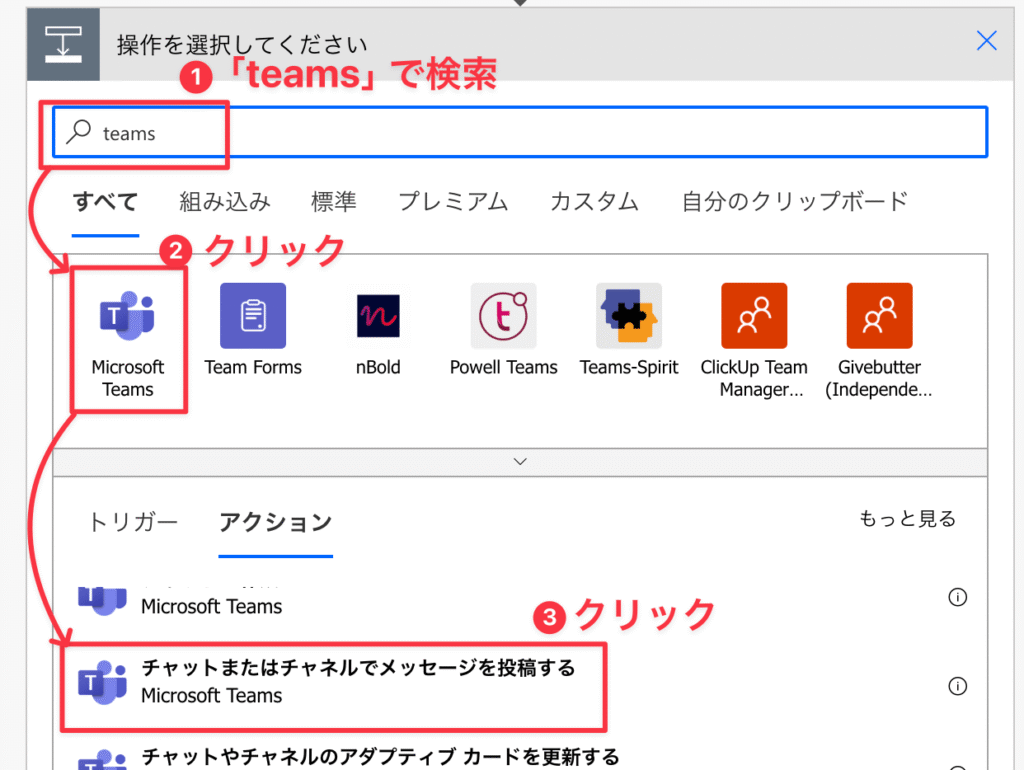This screenshot has width=1024, height=770.
Task: Open the Team Forms connector
Action: (253, 316)
